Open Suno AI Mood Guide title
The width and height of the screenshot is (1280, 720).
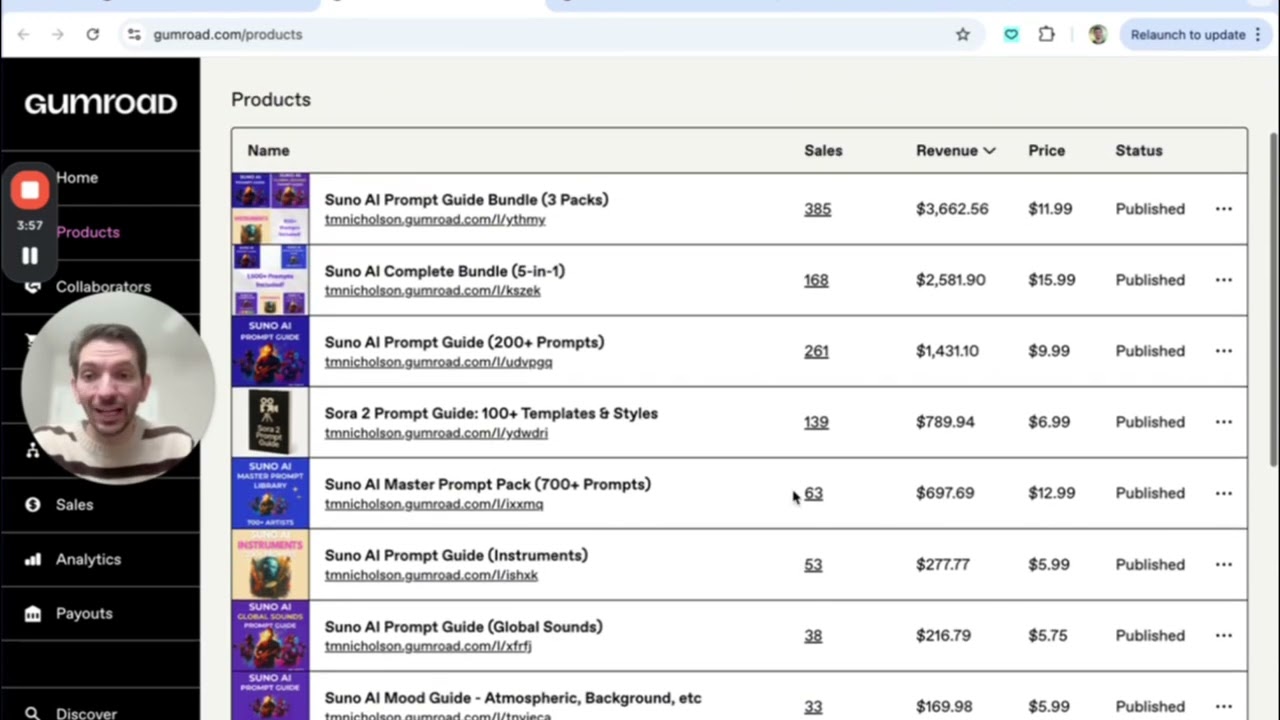pyautogui.click(x=513, y=698)
